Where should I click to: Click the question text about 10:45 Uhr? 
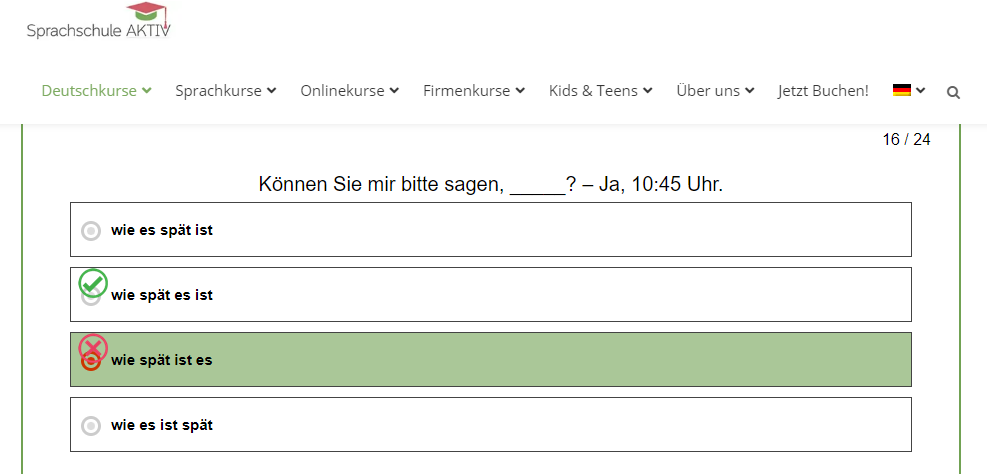click(491, 184)
